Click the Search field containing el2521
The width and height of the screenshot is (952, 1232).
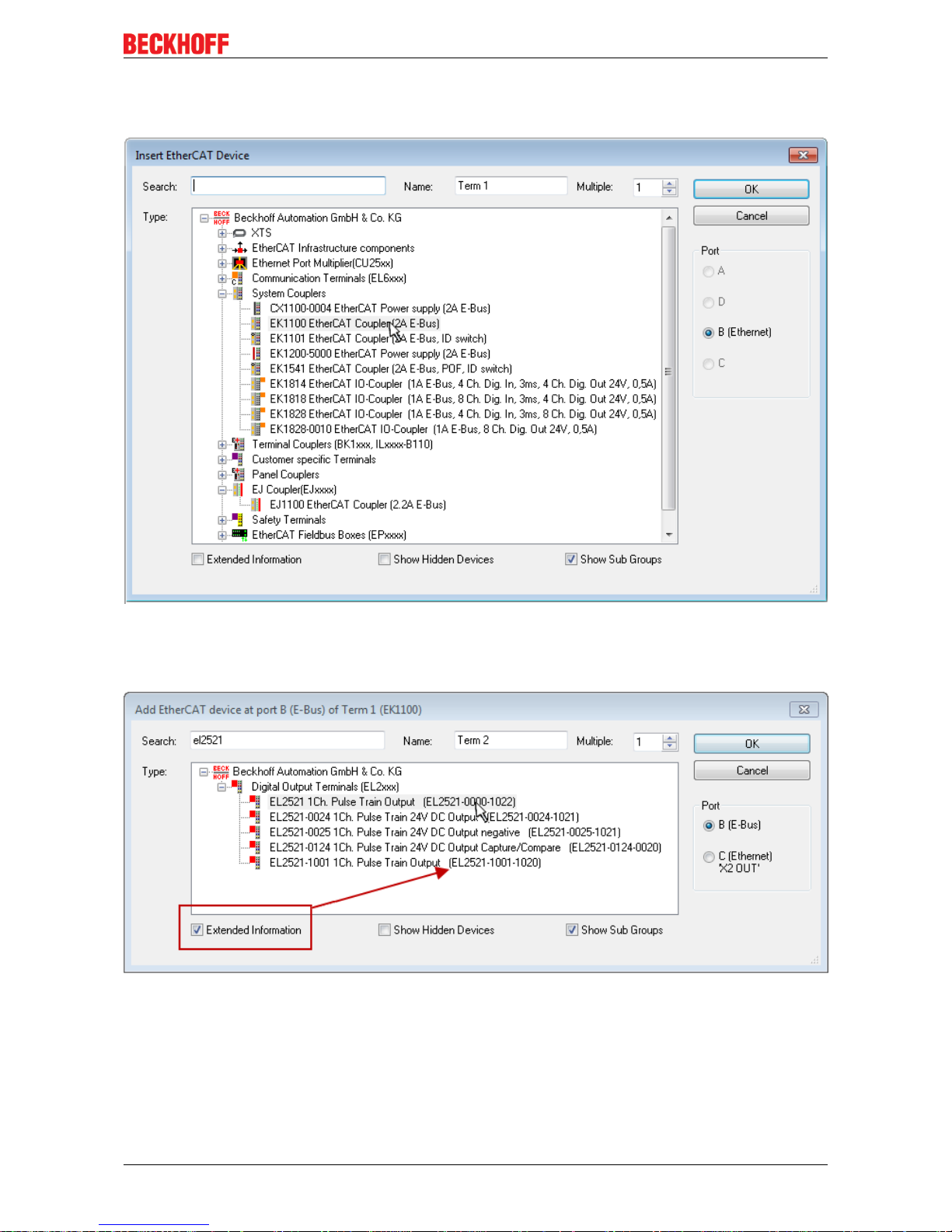point(288,740)
